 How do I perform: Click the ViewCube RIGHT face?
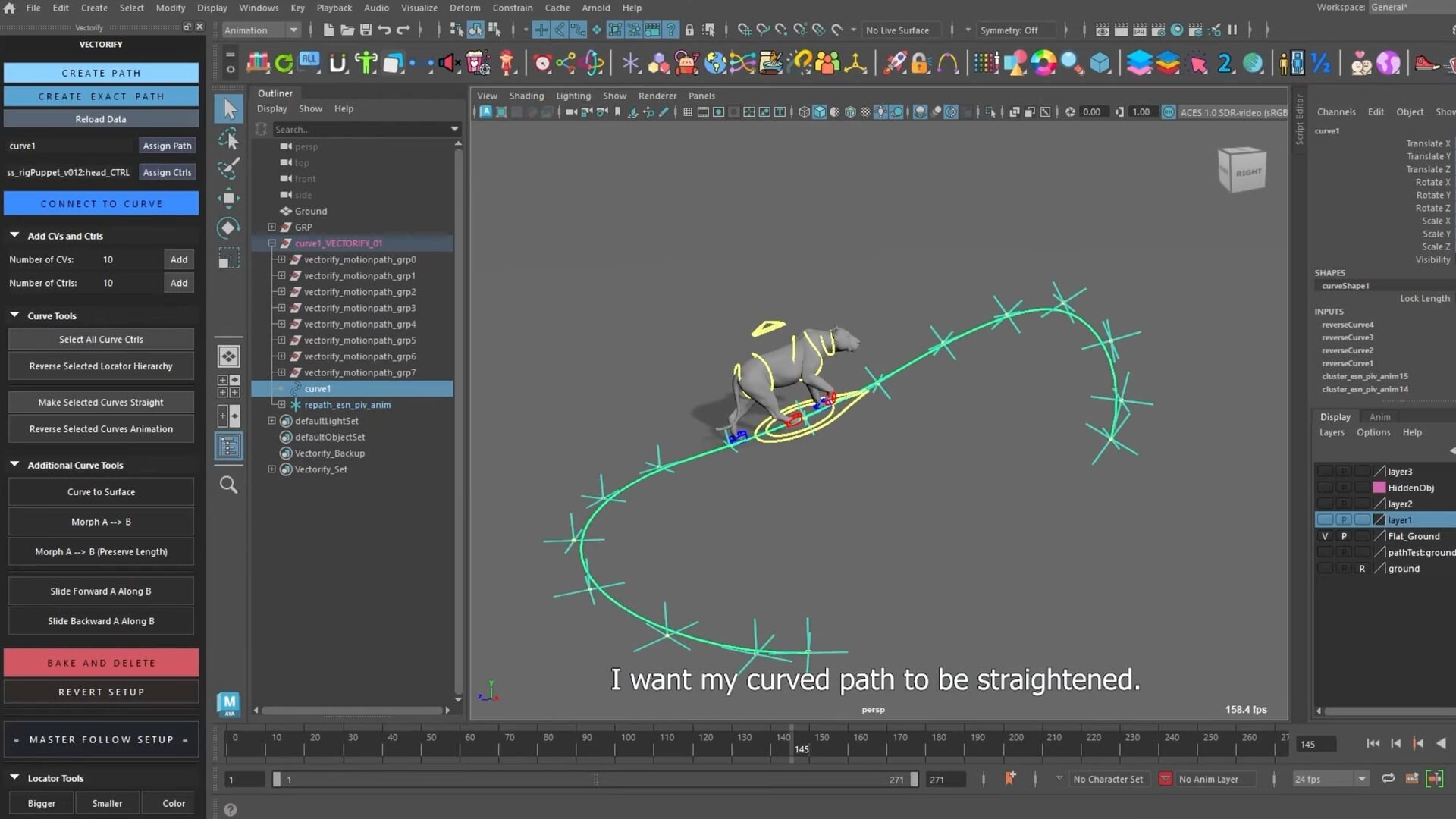point(1247,171)
